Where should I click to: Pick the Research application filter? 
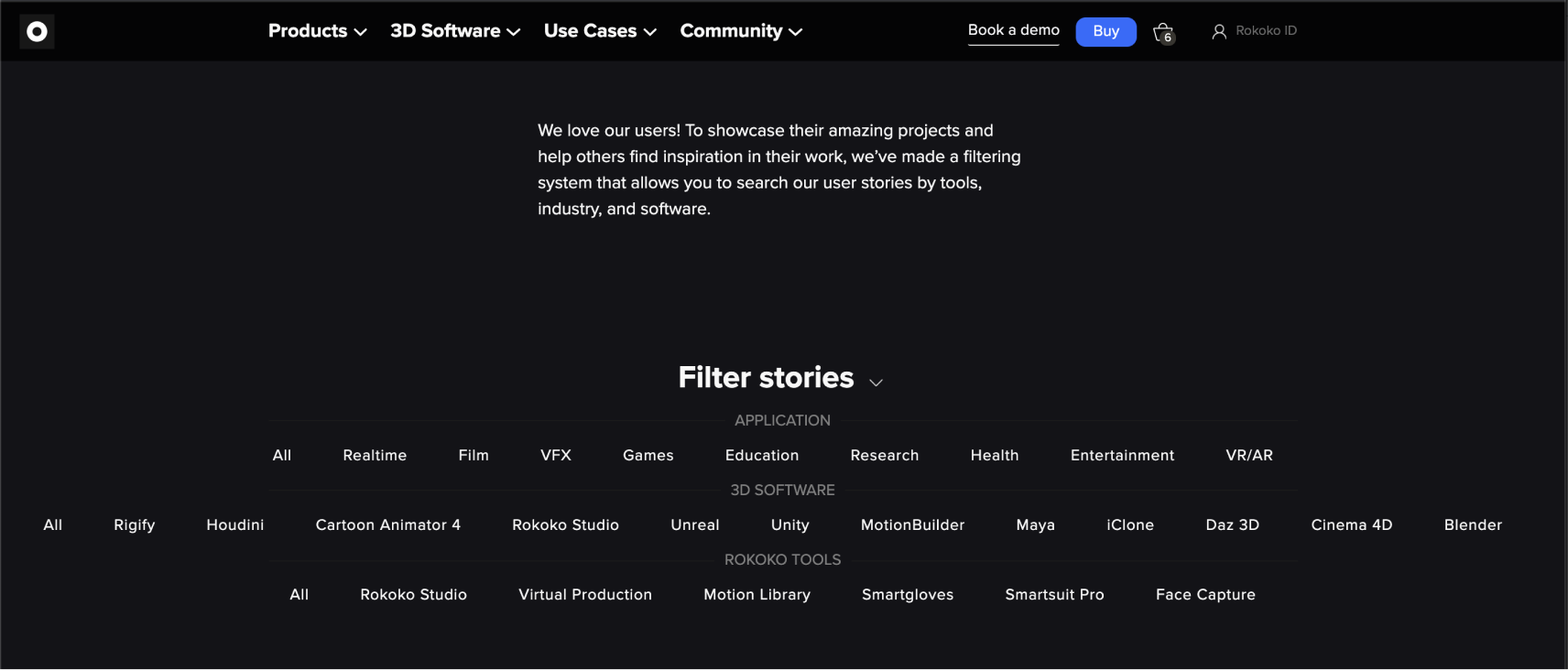point(885,456)
